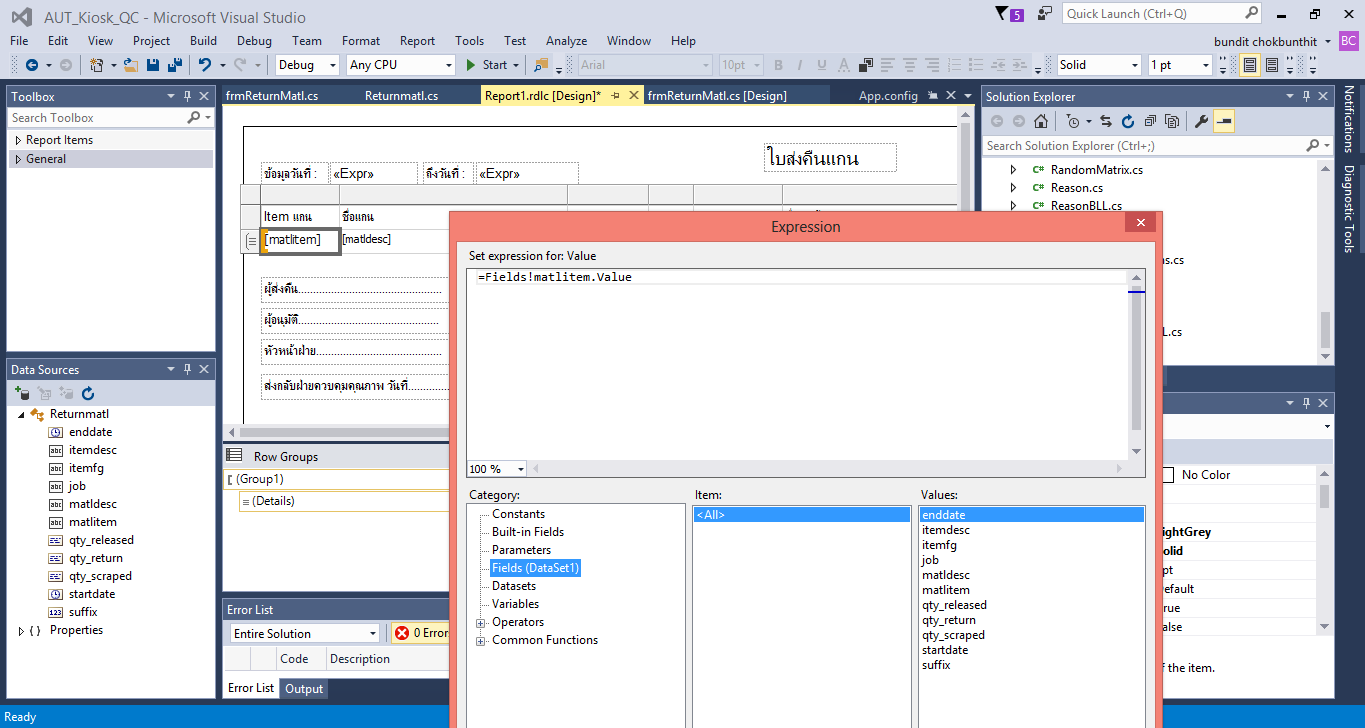Click the [matdesc] cell in the report
The image size is (1365, 728).
(367, 239)
